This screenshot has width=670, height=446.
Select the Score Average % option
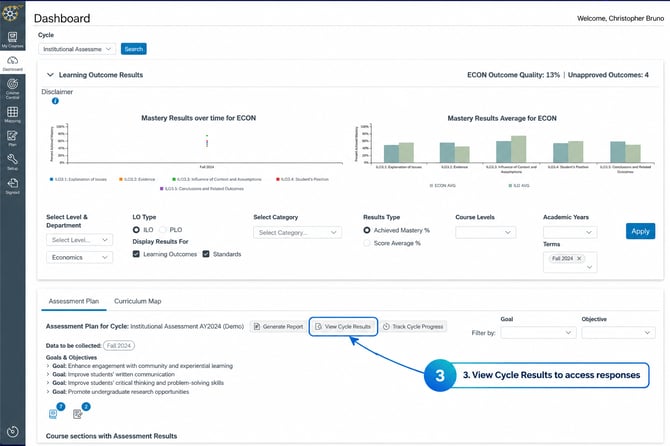coord(367,243)
